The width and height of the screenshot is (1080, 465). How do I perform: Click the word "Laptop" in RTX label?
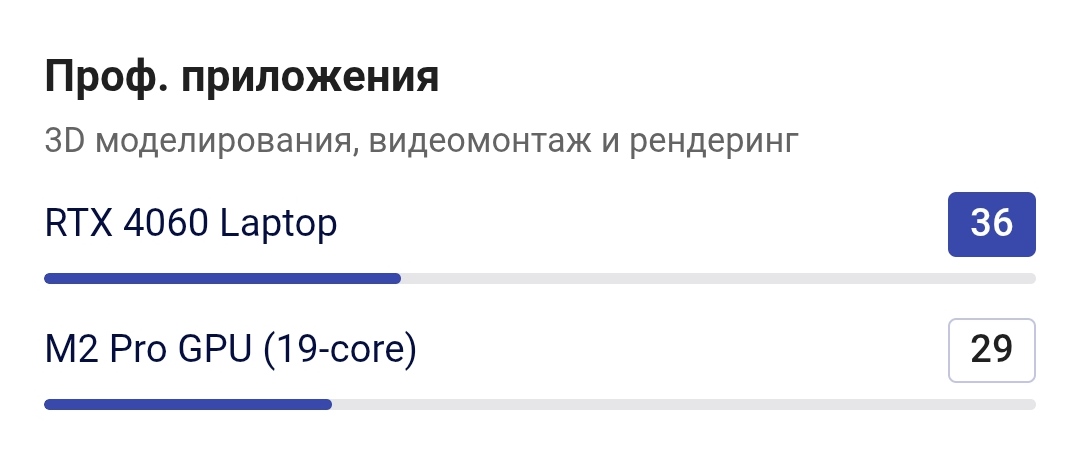[x=278, y=225]
